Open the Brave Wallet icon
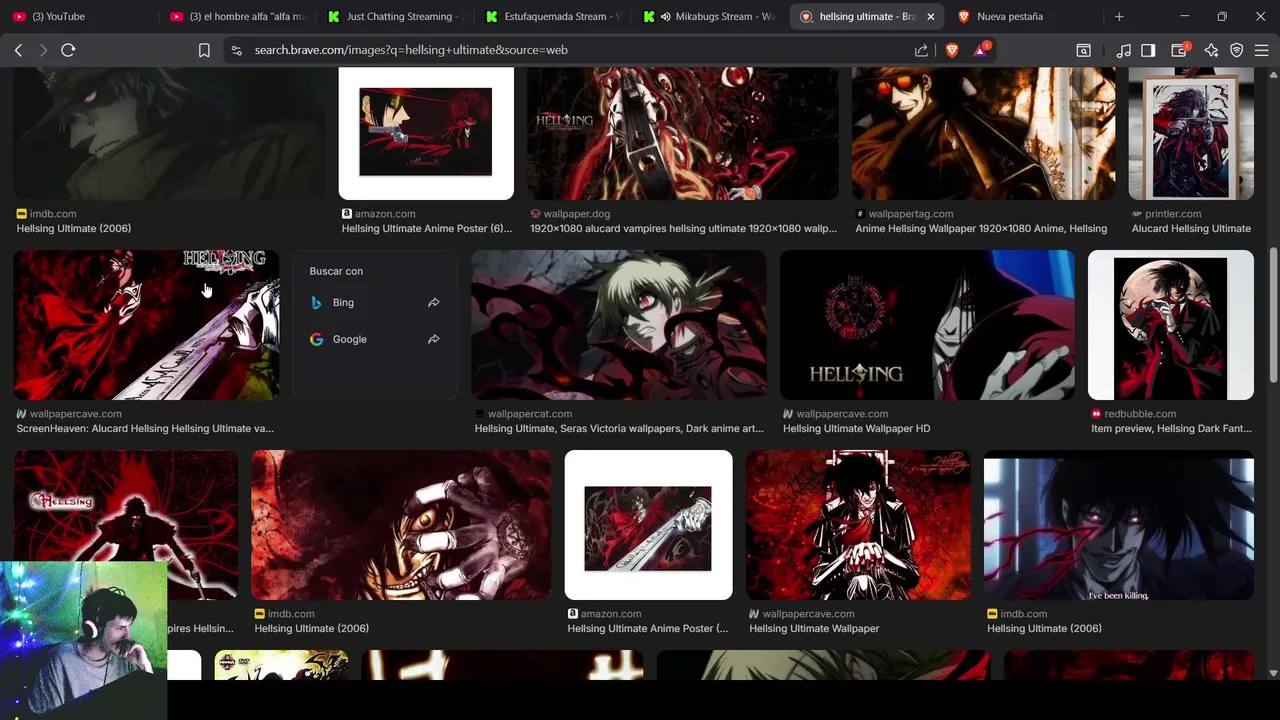 [x=1180, y=50]
